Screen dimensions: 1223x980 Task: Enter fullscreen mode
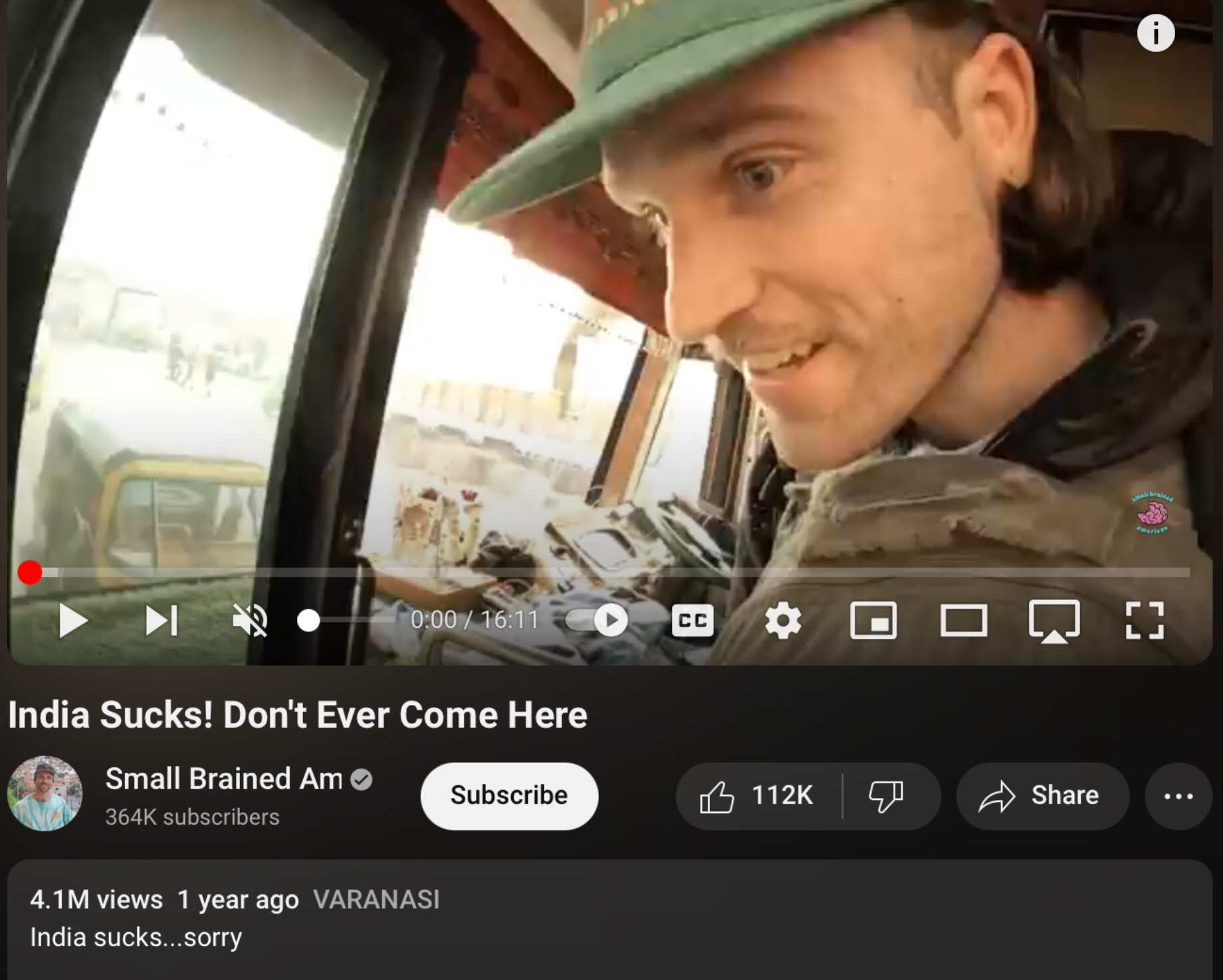[1145, 621]
